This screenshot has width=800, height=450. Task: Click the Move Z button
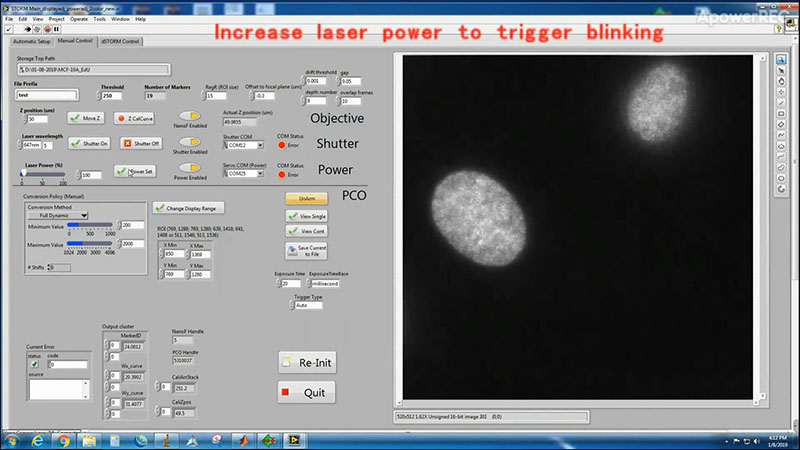[86, 118]
